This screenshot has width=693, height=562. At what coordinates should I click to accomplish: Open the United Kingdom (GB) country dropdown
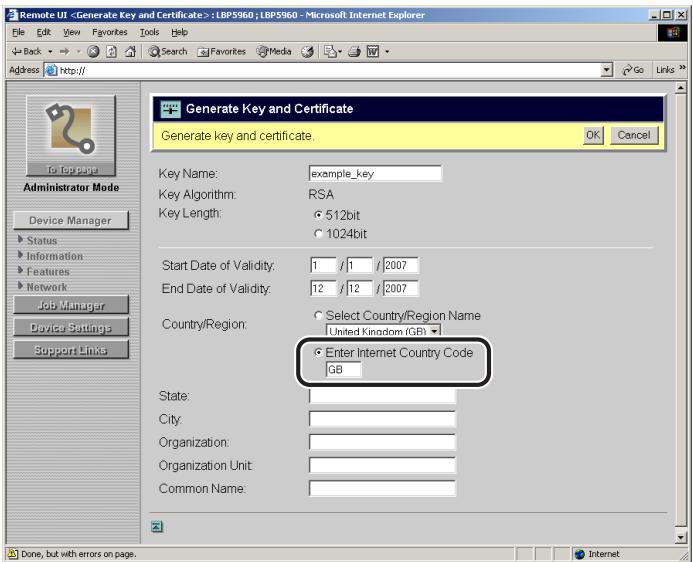[x=383, y=330]
